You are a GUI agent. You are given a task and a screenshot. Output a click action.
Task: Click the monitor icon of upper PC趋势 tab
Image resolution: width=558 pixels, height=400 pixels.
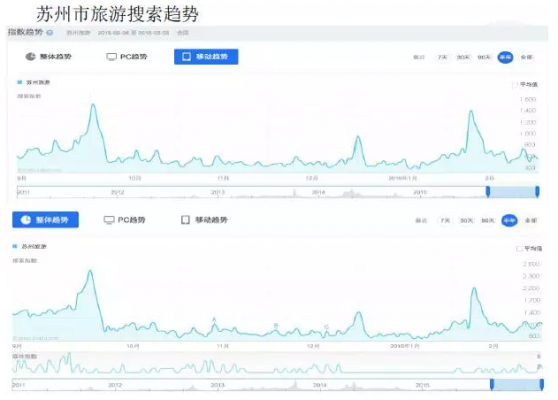tap(111, 57)
